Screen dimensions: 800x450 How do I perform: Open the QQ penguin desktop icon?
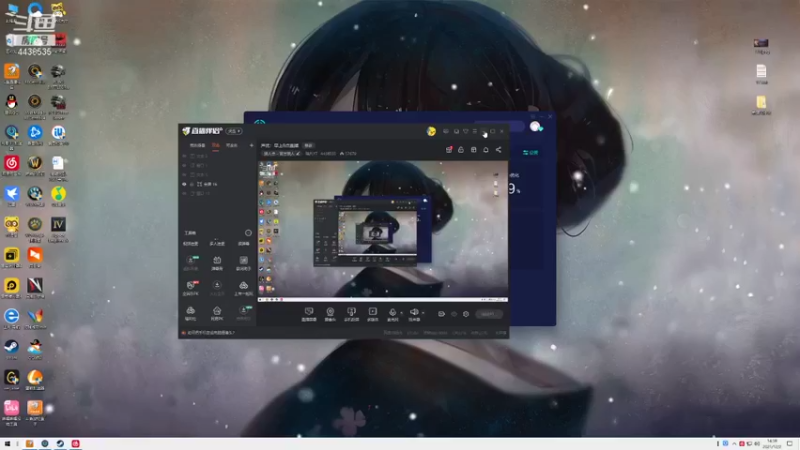tap(11, 104)
